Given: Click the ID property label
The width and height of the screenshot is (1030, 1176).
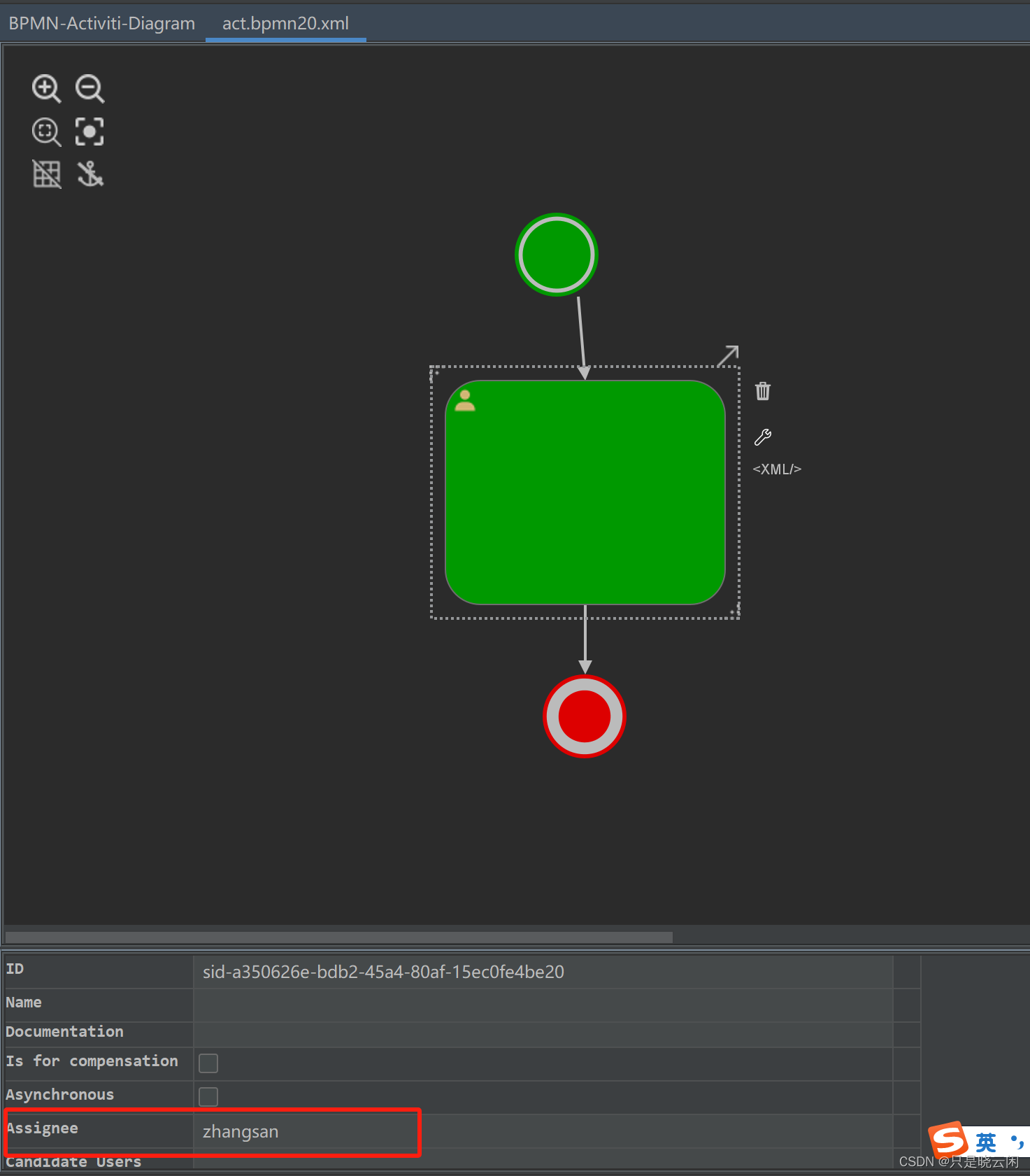Looking at the screenshot, I should coord(15,969).
